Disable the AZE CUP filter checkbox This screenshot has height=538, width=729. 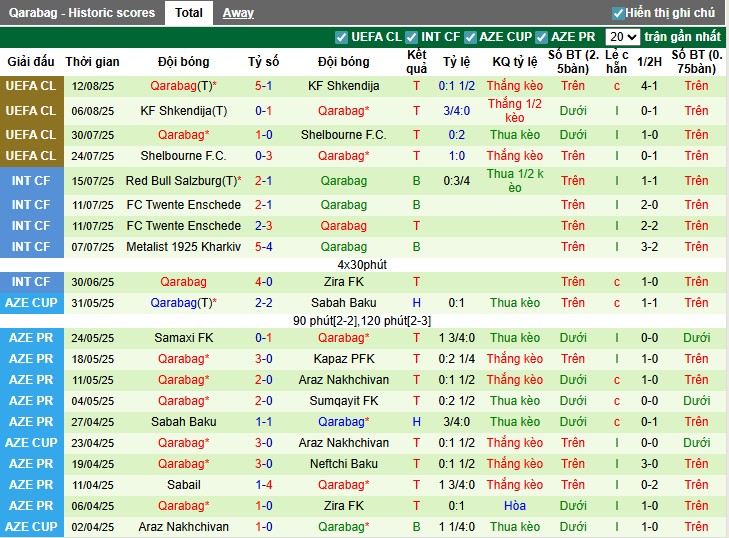(470, 37)
